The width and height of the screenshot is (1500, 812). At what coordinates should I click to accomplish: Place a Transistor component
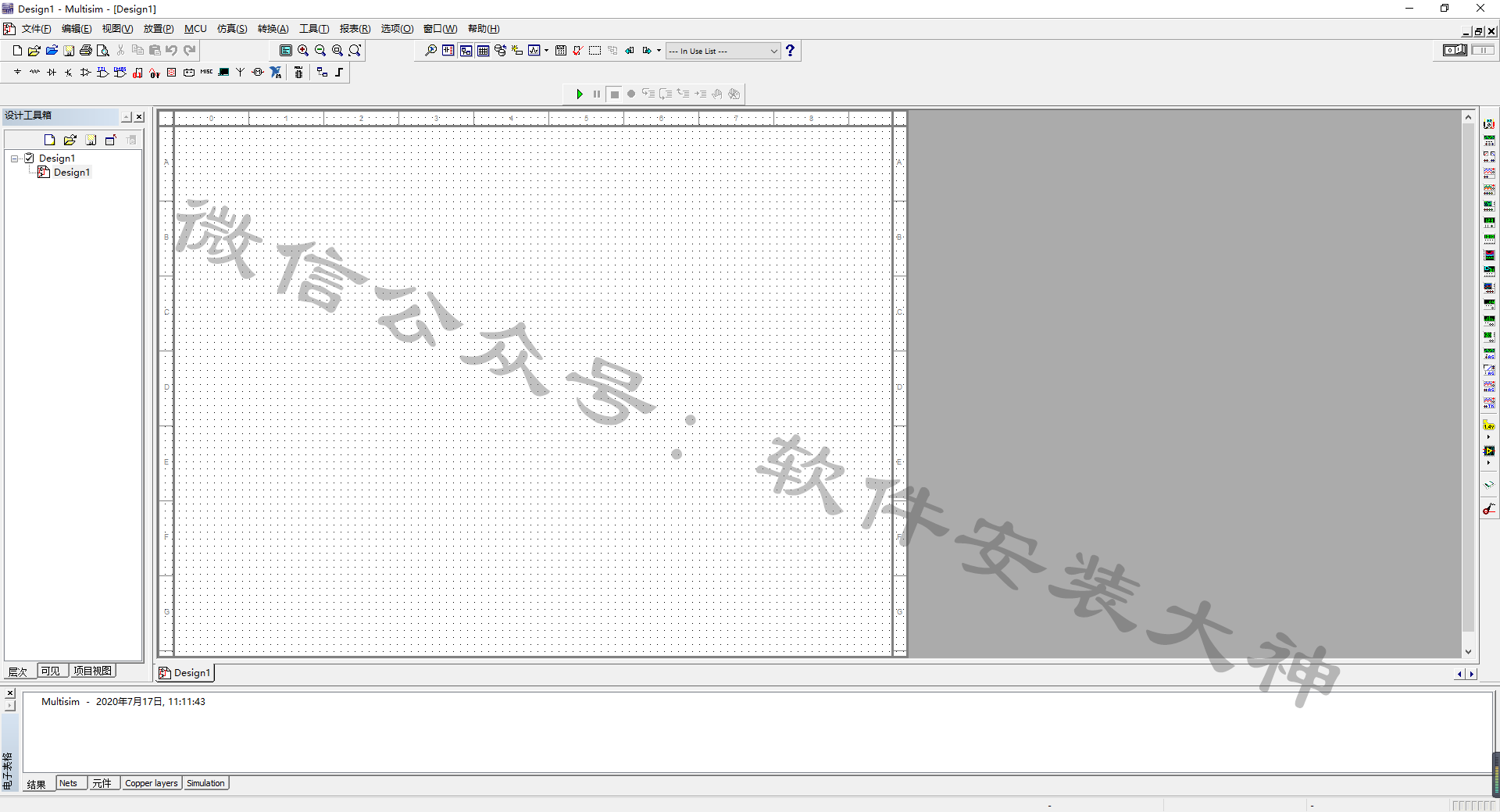pyautogui.click(x=69, y=72)
